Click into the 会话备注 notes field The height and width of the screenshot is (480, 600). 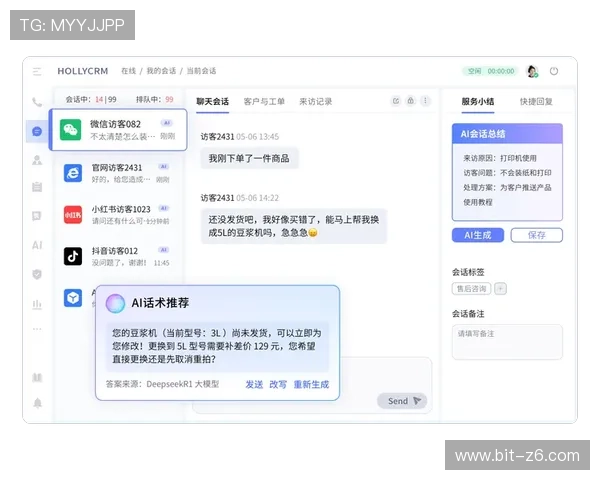click(507, 342)
